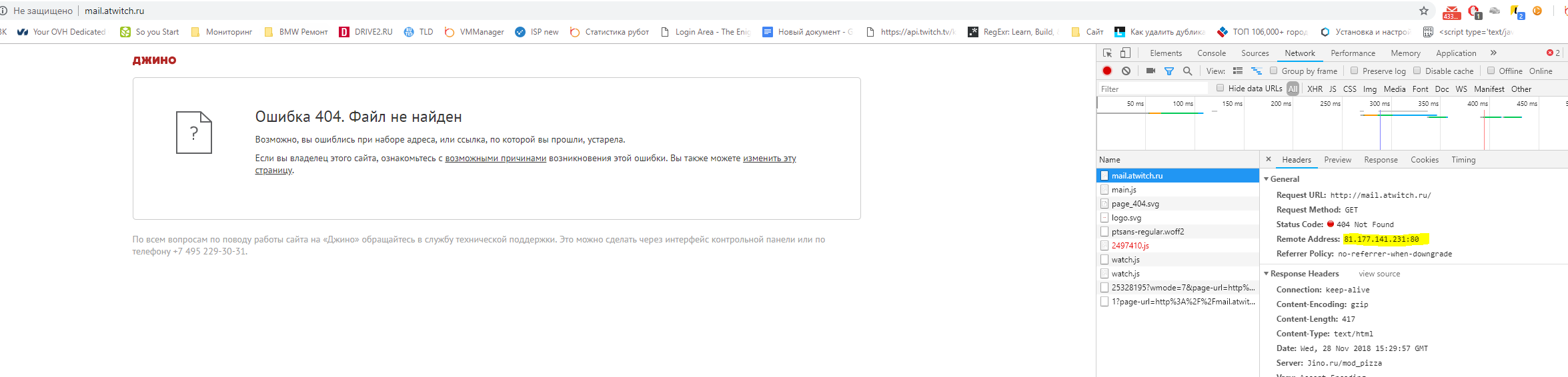
Task: Open the Timing tab for the request
Action: (x=1463, y=160)
